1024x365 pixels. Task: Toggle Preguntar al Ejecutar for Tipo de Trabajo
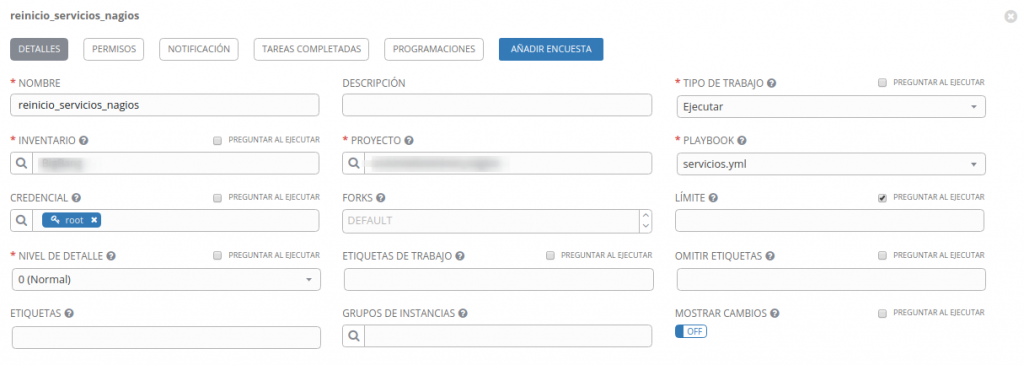click(882, 82)
